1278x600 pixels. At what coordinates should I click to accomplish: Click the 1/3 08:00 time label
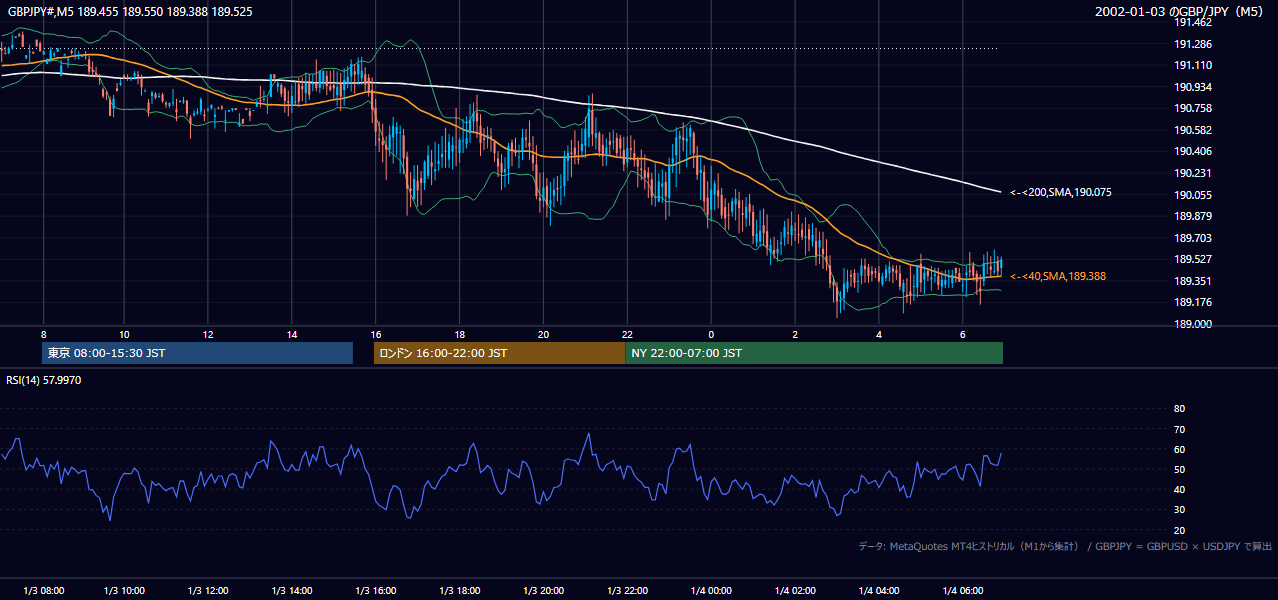point(43,591)
